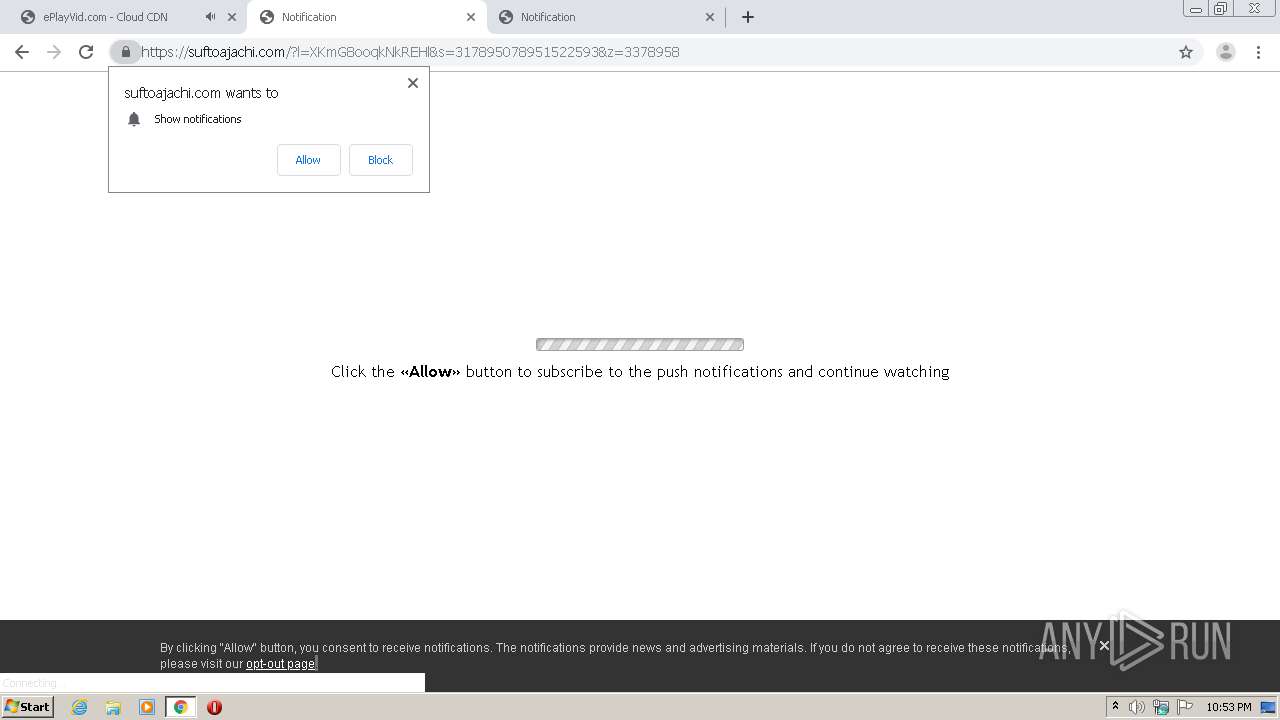Open the opt-out page link
Image resolution: width=1280 pixels, height=720 pixels.
[x=281, y=664]
